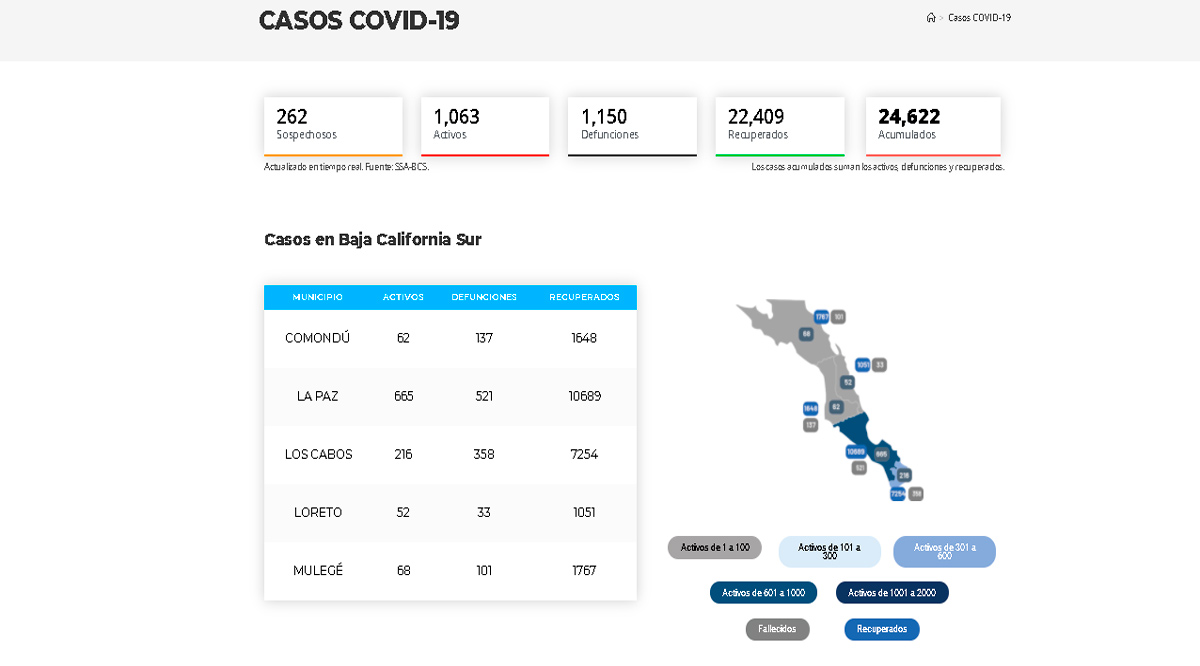
Task: Toggle the 'Activos de 1001 a 2000' legend
Action: pos(892,593)
